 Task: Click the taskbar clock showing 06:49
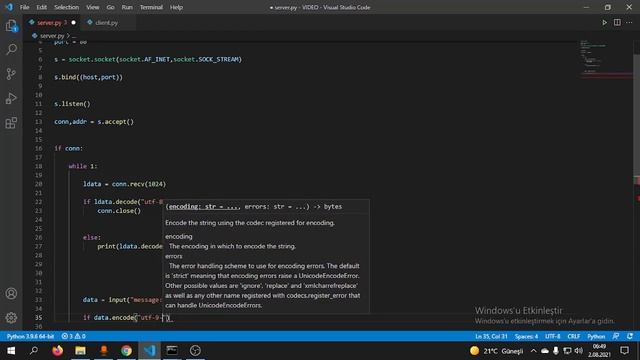pyautogui.click(x=599, y=351)
